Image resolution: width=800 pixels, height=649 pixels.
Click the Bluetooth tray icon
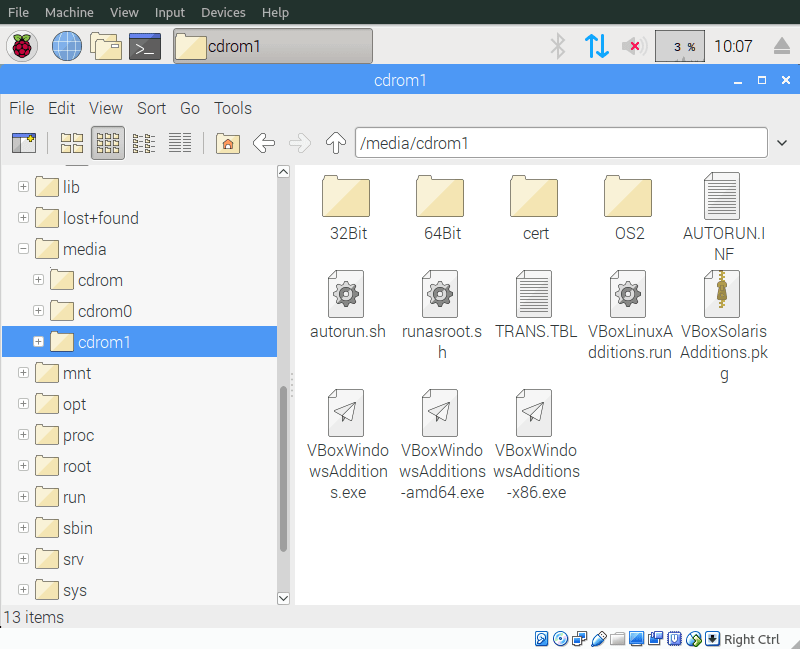pyautogui.click(x=558, y=46)
